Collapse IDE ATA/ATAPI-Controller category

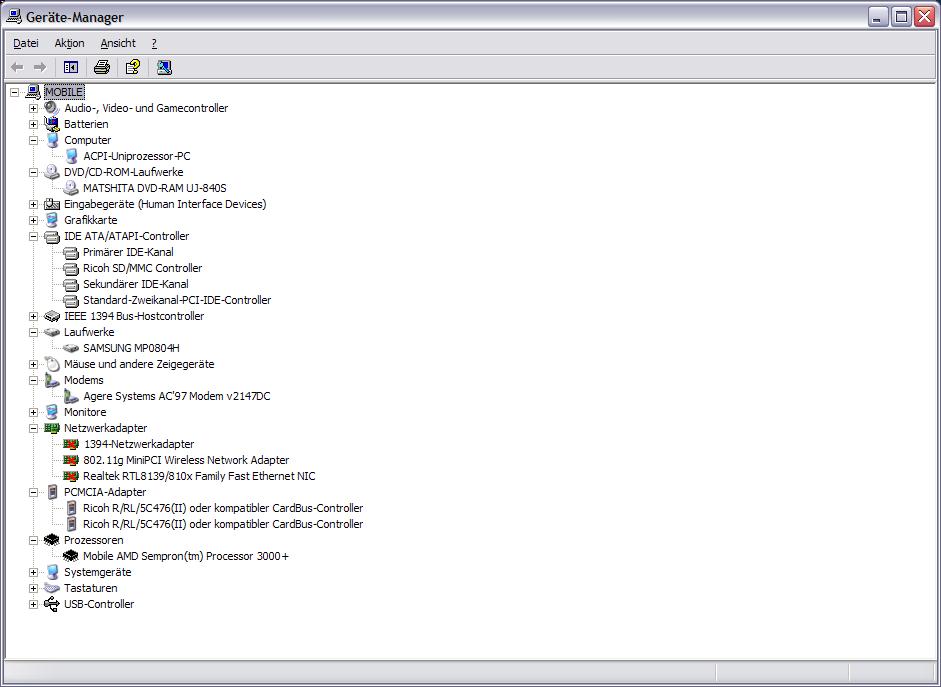34,236
